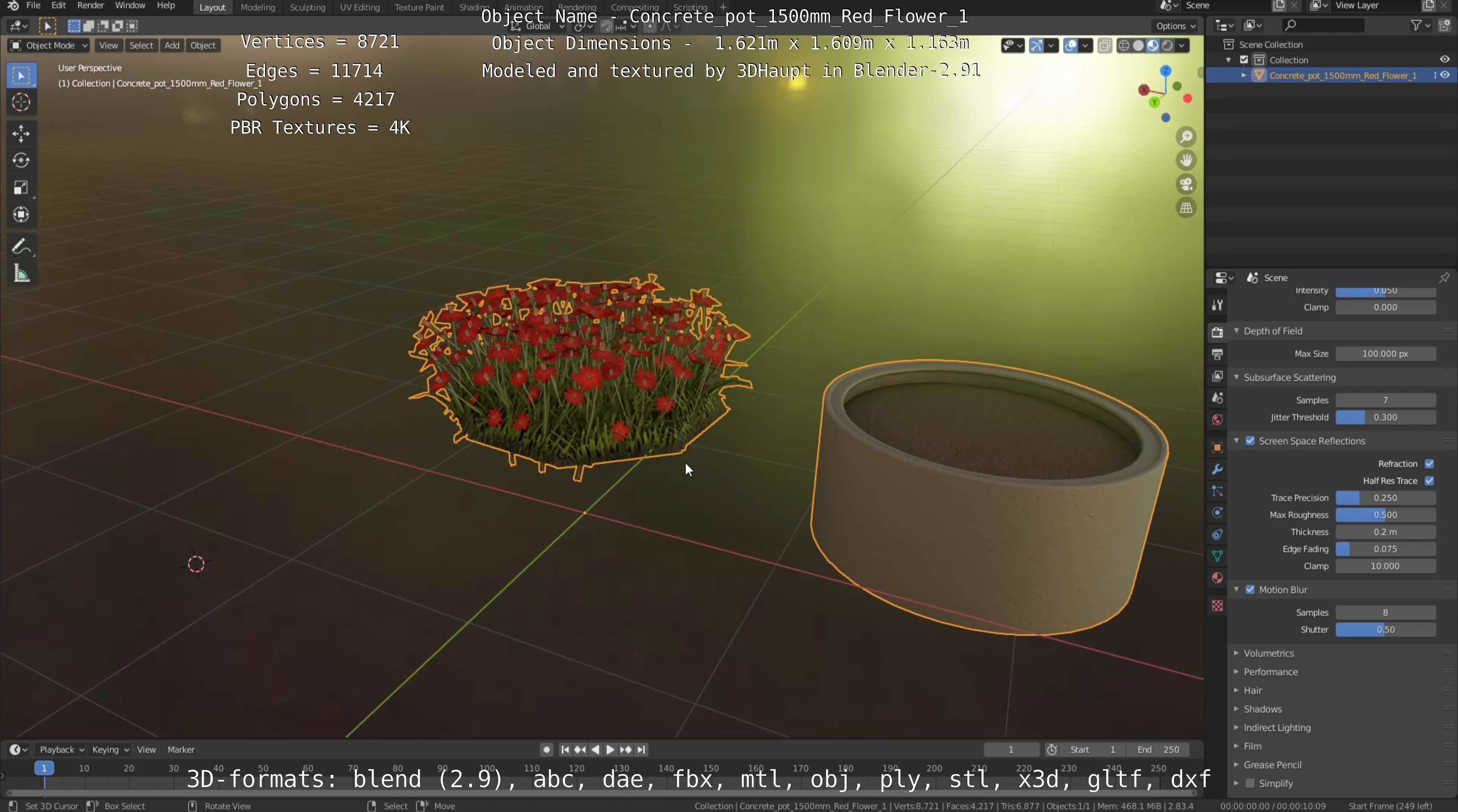
Task: Switch to the Modeling workspace tab
Action: tap(258, 7)
